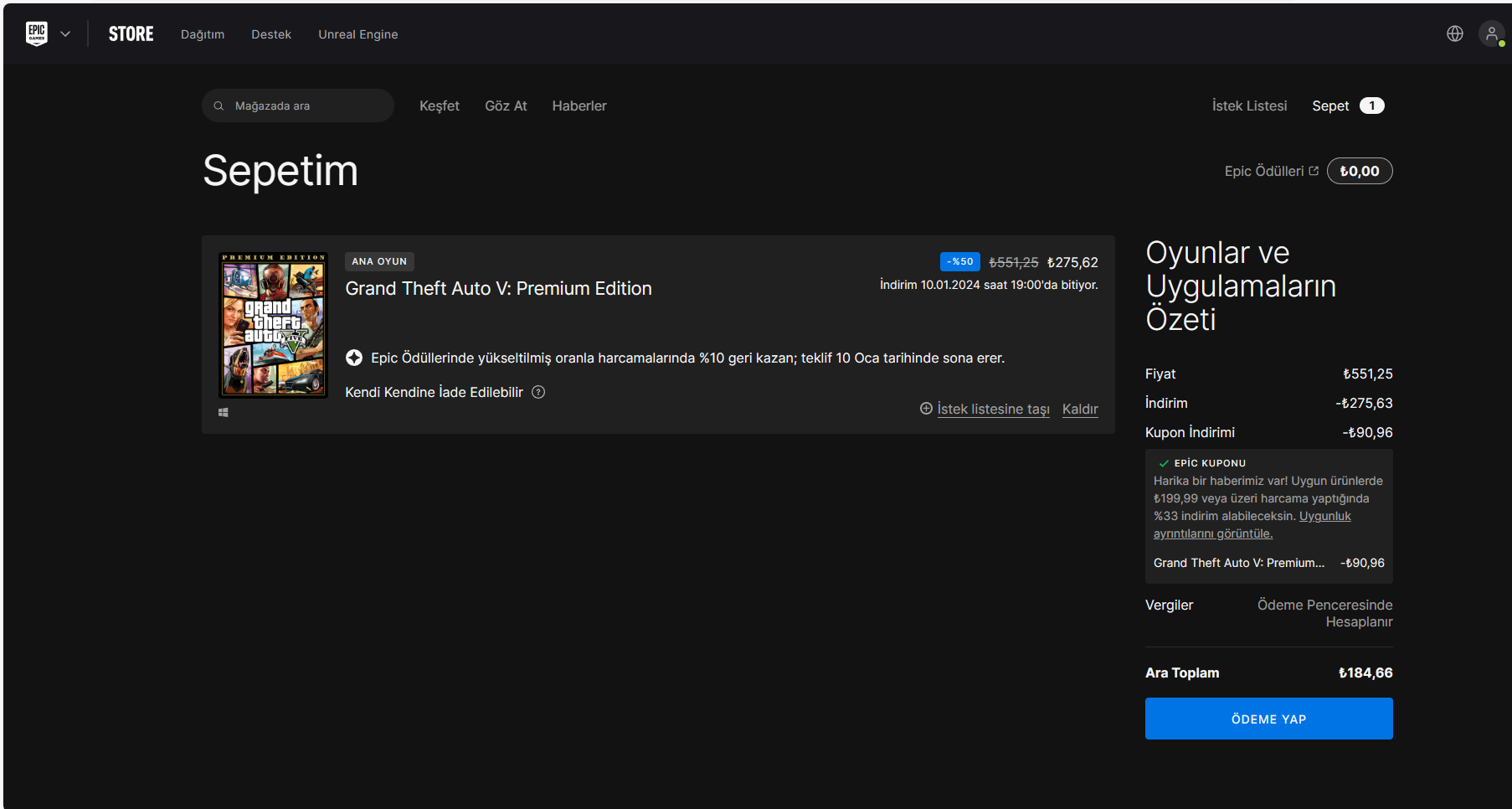Switch to the Haberler tab
1512x809 pixels.
[579, 106]
